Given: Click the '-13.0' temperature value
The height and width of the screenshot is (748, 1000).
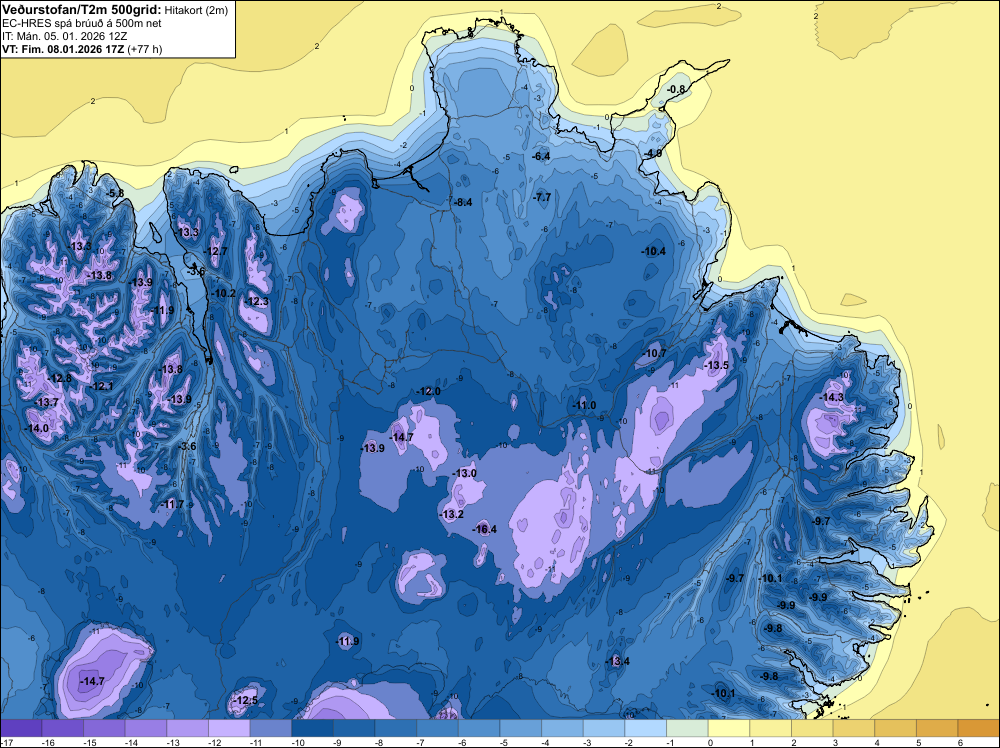Looking at the screenshot, I should click(465, 473).
